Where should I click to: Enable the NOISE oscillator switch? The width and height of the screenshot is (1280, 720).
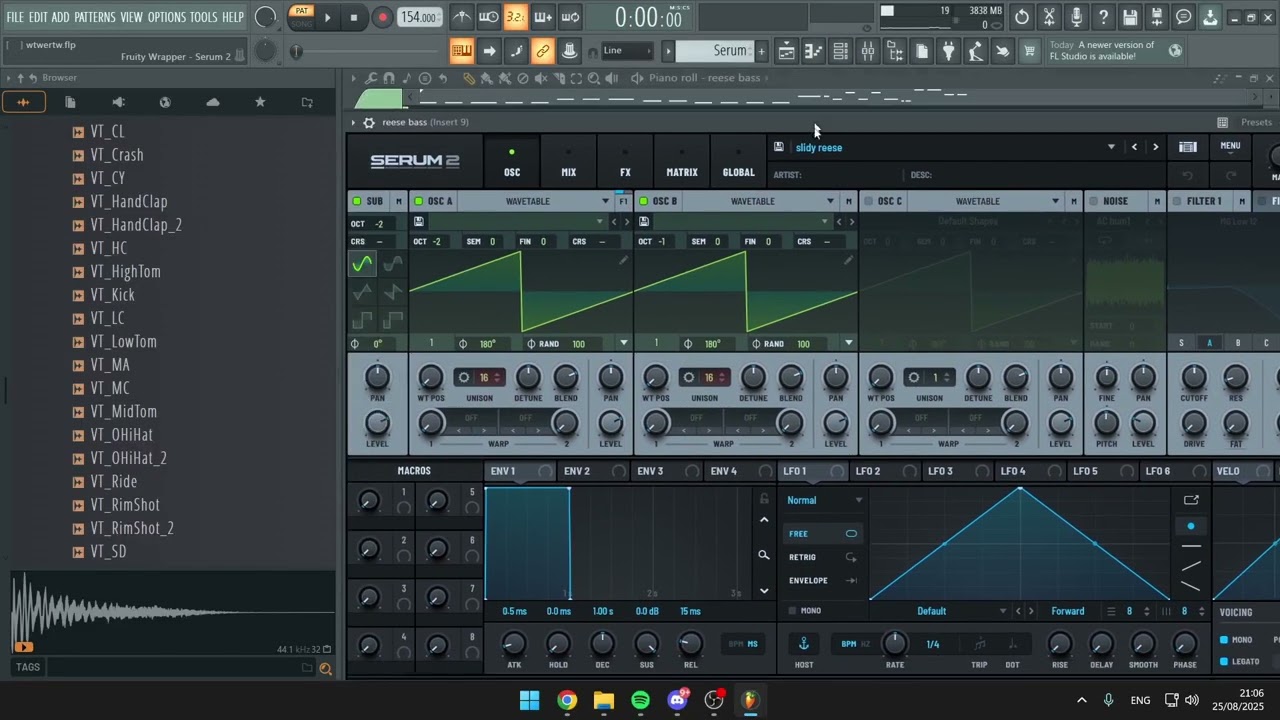(1094, 201)
